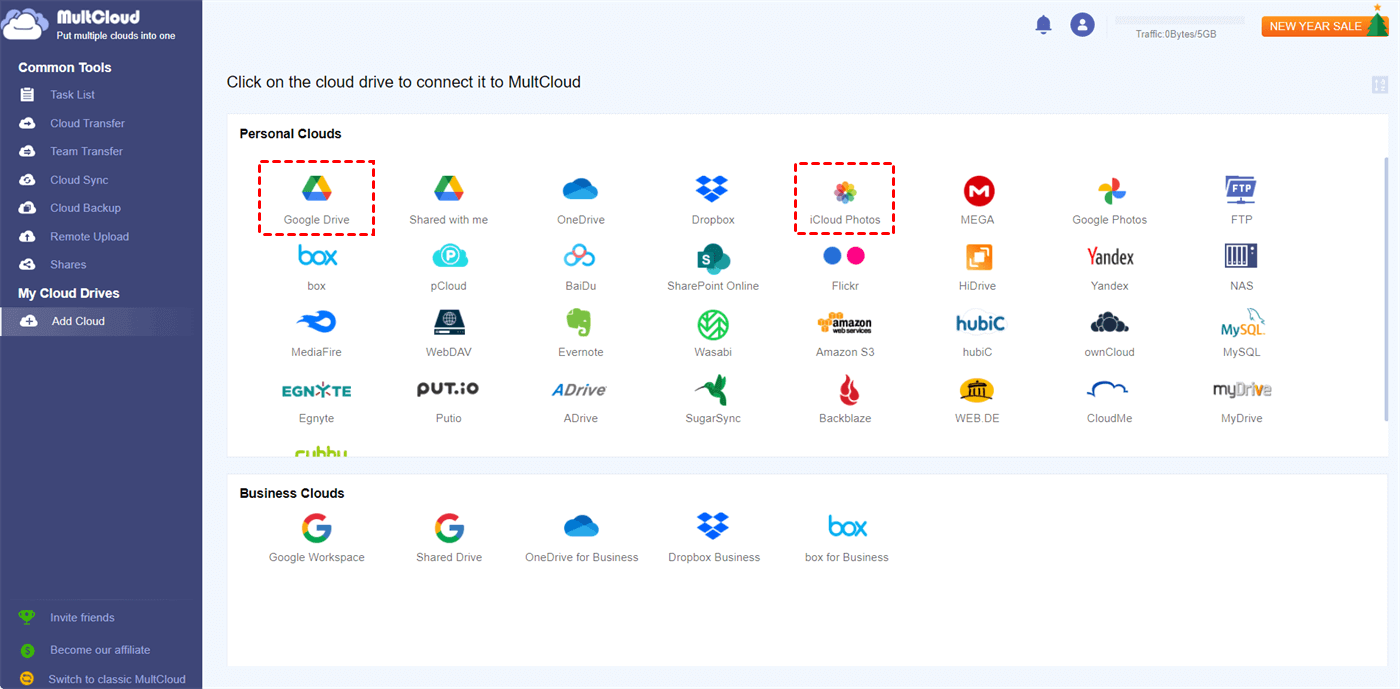The image size is (1400, 689).
Task: Click the NEW YEAR SALE banner
Action: click(1325, 25)
